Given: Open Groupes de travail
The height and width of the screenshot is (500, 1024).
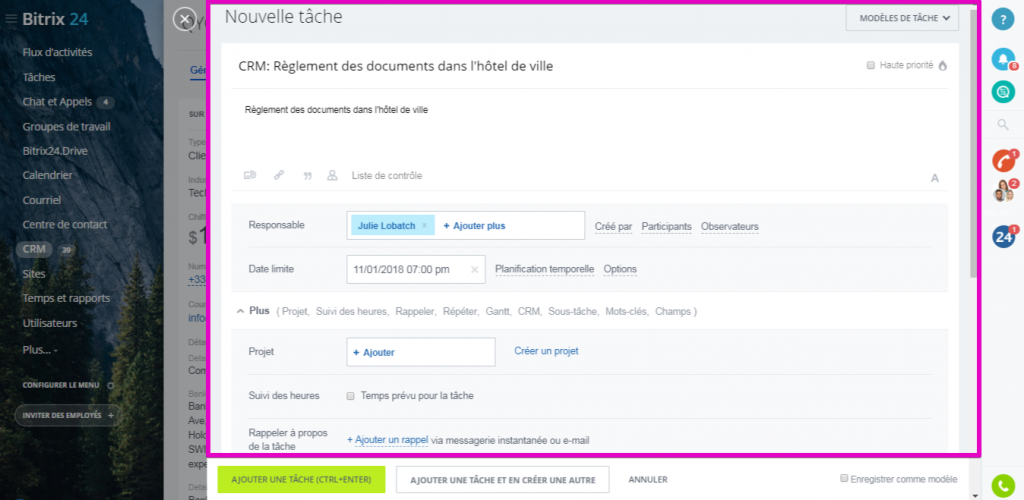Looking at the screenshot, I should coord(67,127).
